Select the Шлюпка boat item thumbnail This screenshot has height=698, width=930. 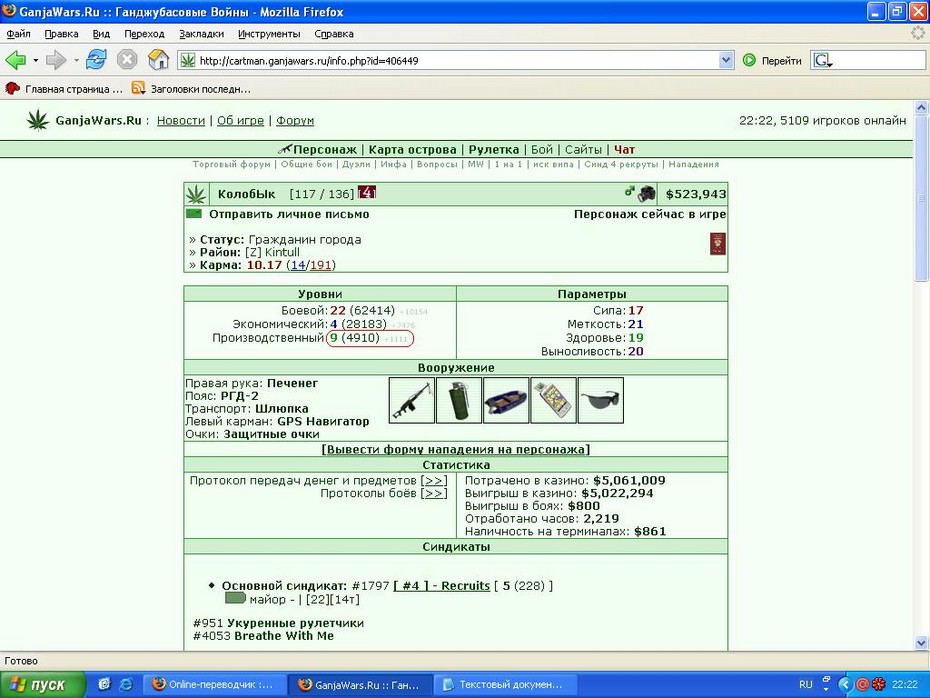[x=506, y=400]
